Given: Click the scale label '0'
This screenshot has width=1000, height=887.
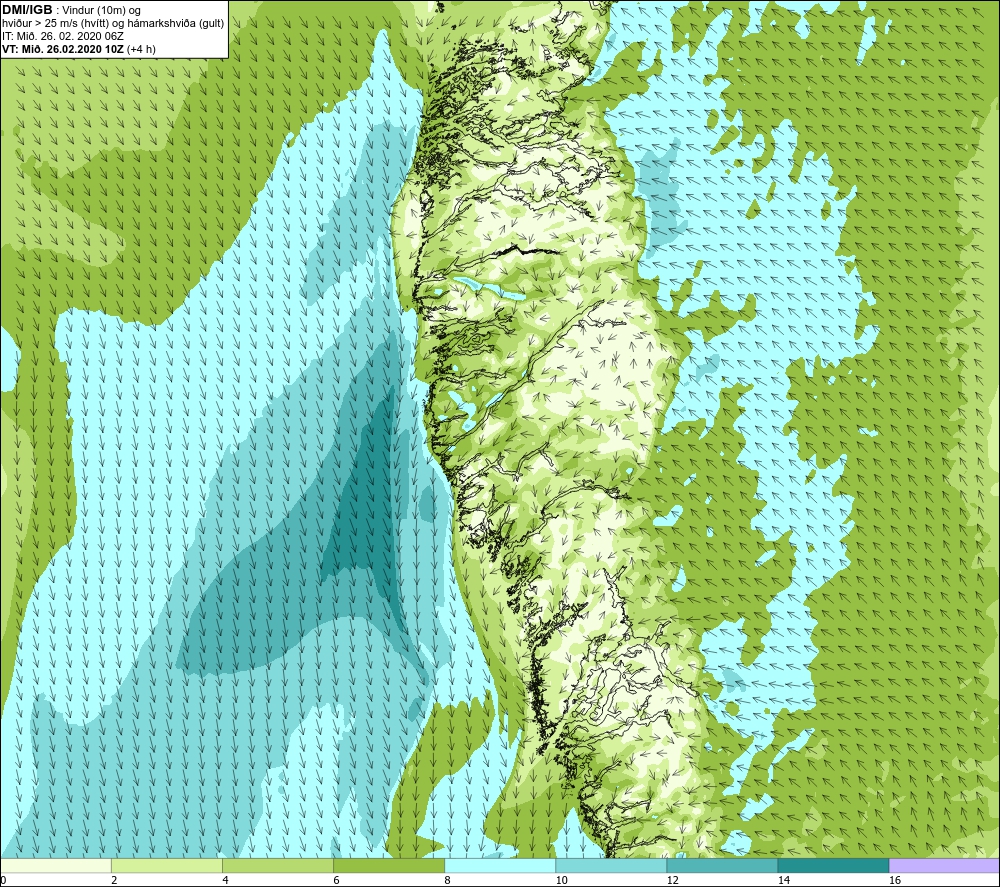Looking at the screenshot, I should [3, 880].
